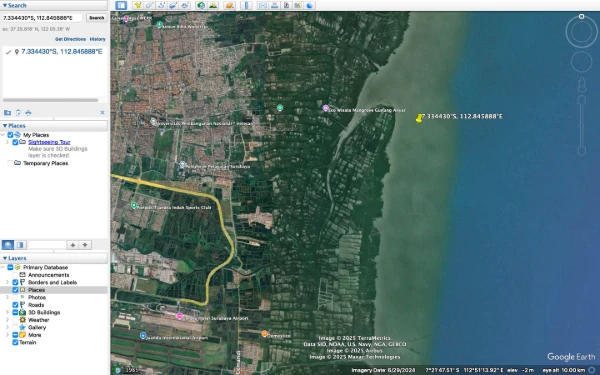Move selected place up with arrow button

73,245
